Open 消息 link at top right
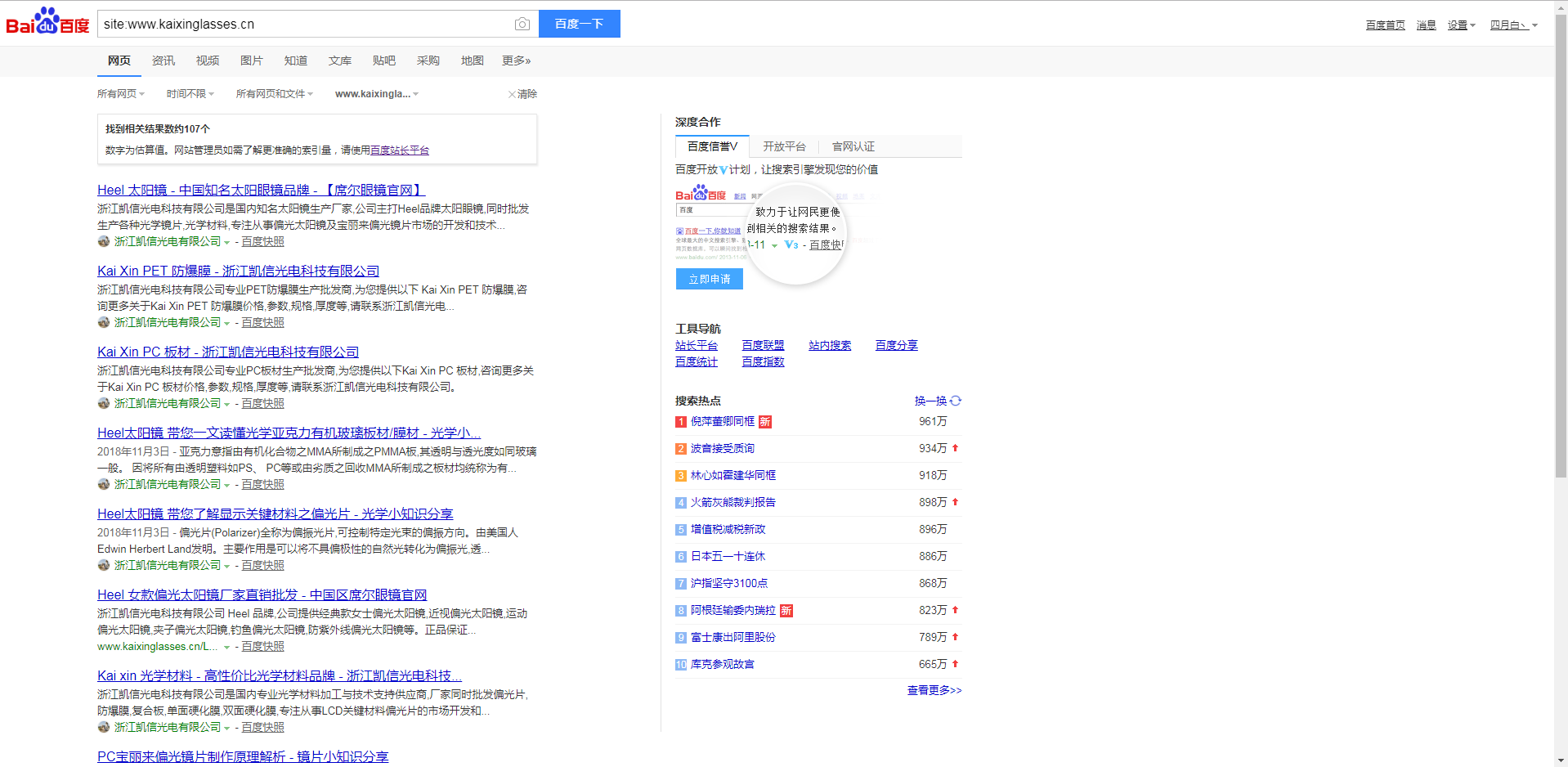1568x767 pixels. [x=1427, y=25]
